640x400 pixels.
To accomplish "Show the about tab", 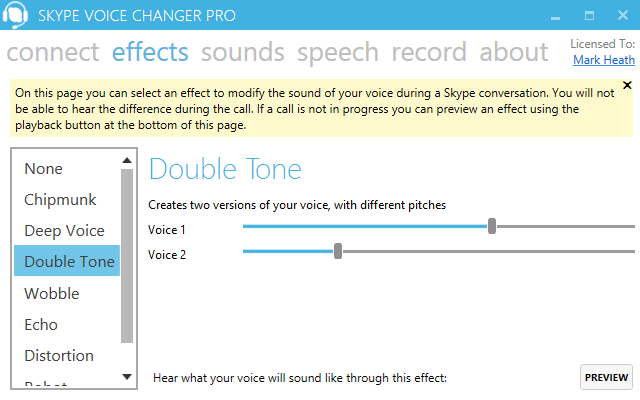I will pyautogui.click(x=514, y=52).
